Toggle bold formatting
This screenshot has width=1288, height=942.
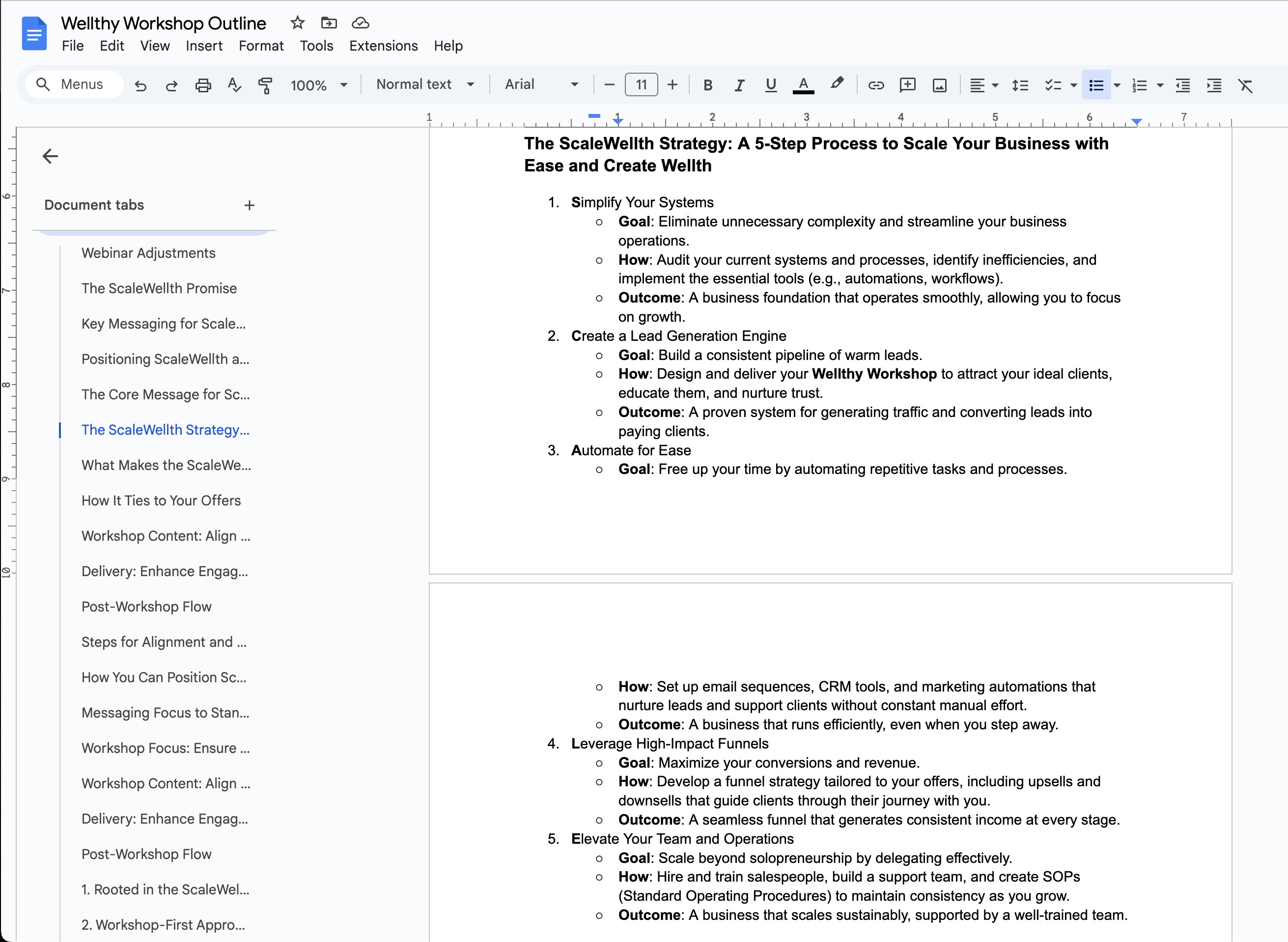pyautogui.click(x=707, y=85)
